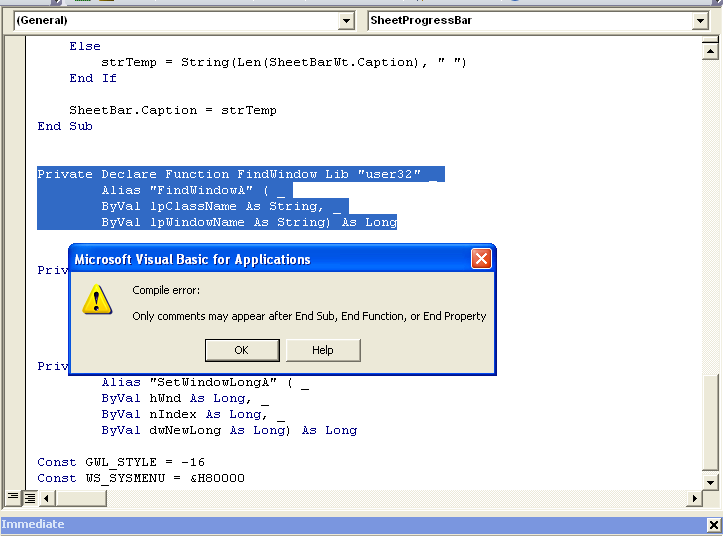Click OK in the compile error dialog
Viewport: 723px width, 536px height.
pyautogui.click(x=242, y=350)
